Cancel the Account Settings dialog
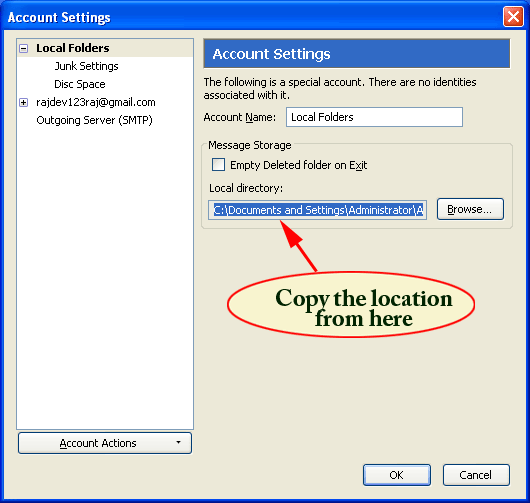Screen dimensions: 530x503 coord(476,475)
